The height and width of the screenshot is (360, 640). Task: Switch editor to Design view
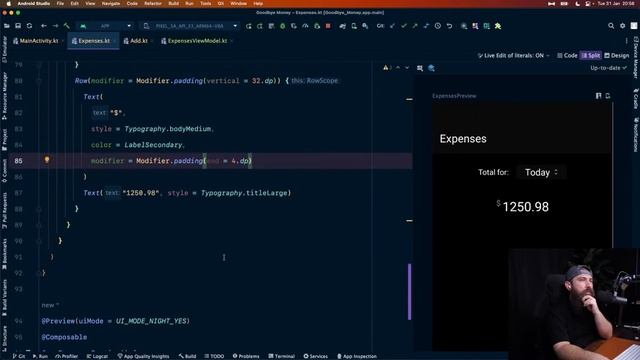click(617, 56)
